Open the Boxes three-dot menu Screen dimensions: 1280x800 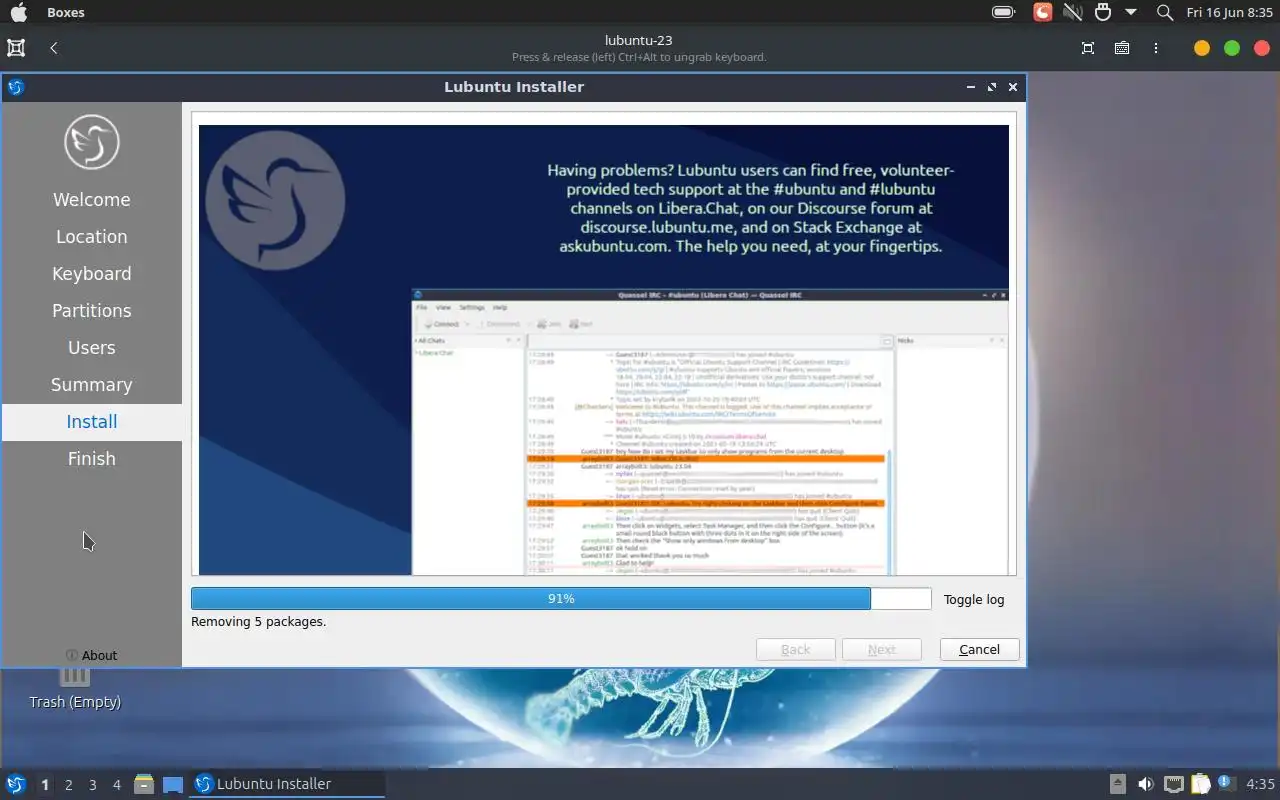coord(1155,47)
